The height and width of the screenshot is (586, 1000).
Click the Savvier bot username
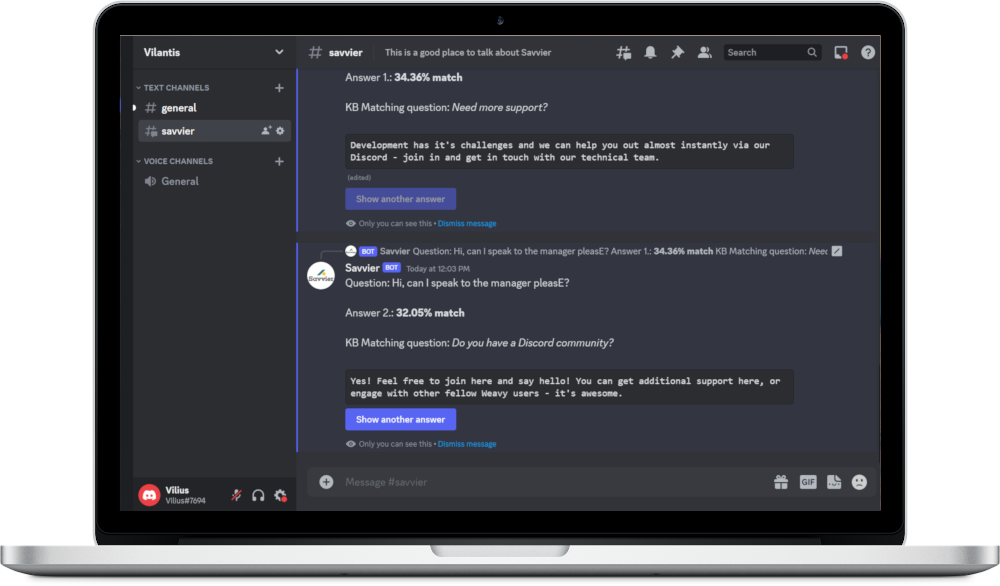click(x=362, y=268)
